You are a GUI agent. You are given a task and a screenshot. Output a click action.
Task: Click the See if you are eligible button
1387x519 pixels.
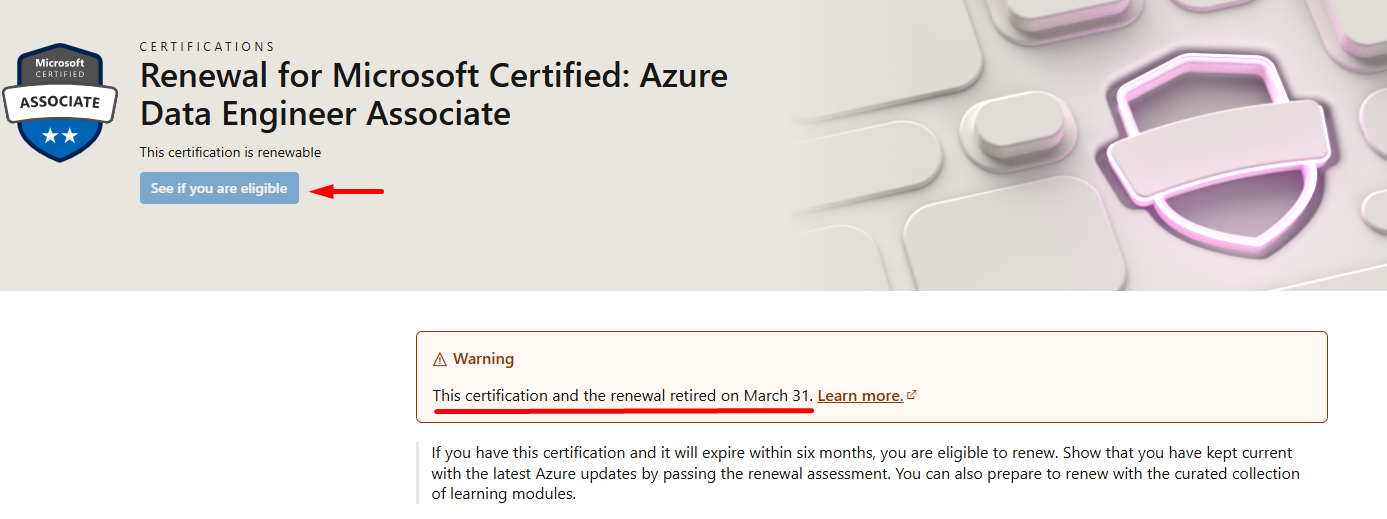pyautogui.click(x=219, y=188)
